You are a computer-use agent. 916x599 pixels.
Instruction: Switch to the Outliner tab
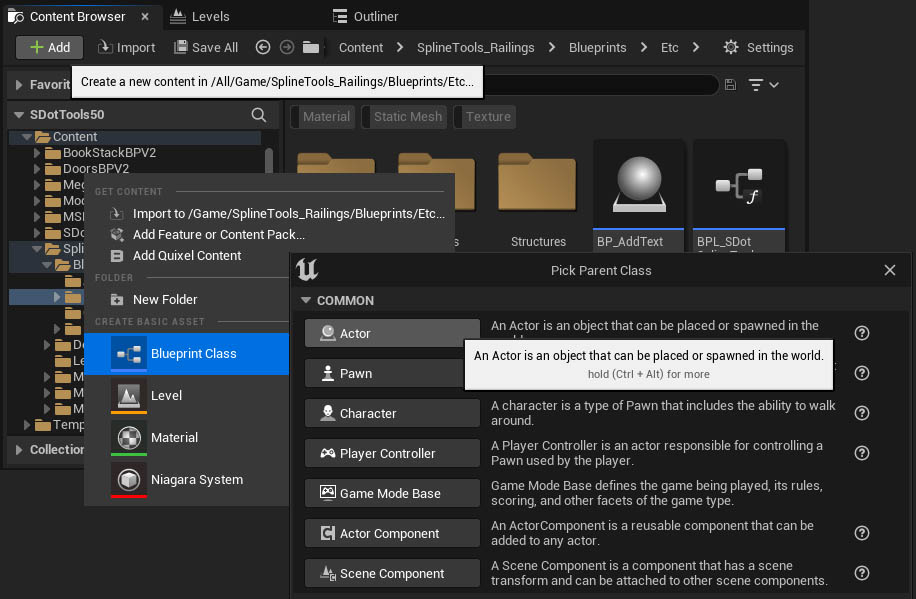[x=366, y=16]
